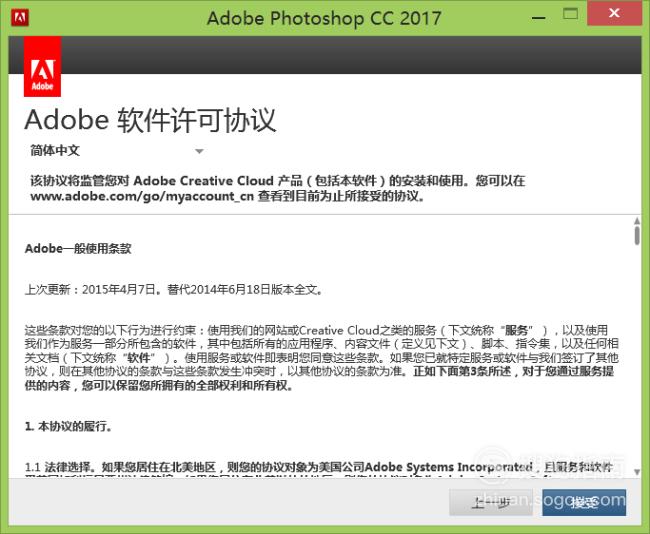Screen dimensions: 650x534
Task: Click the red Adobe logo badge
Action: tap(42, 66)
